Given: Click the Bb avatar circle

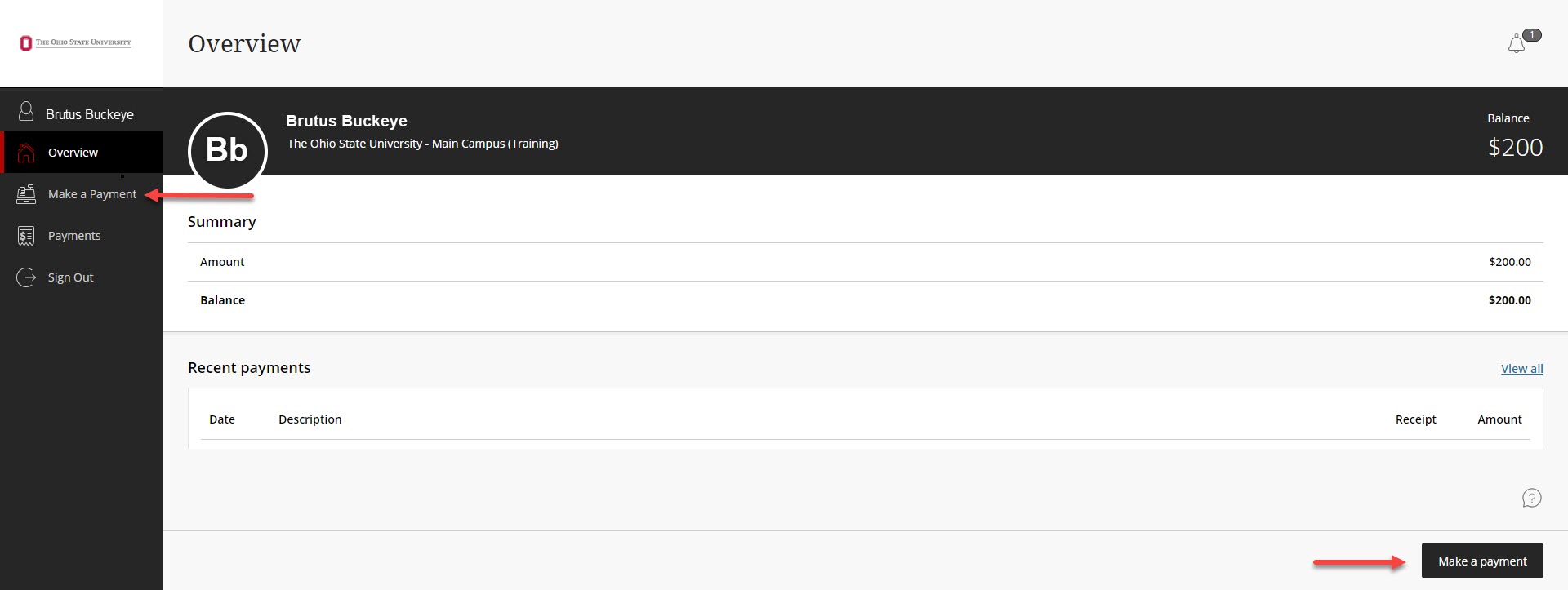Looking at the screenshot, I should (227, 151).
